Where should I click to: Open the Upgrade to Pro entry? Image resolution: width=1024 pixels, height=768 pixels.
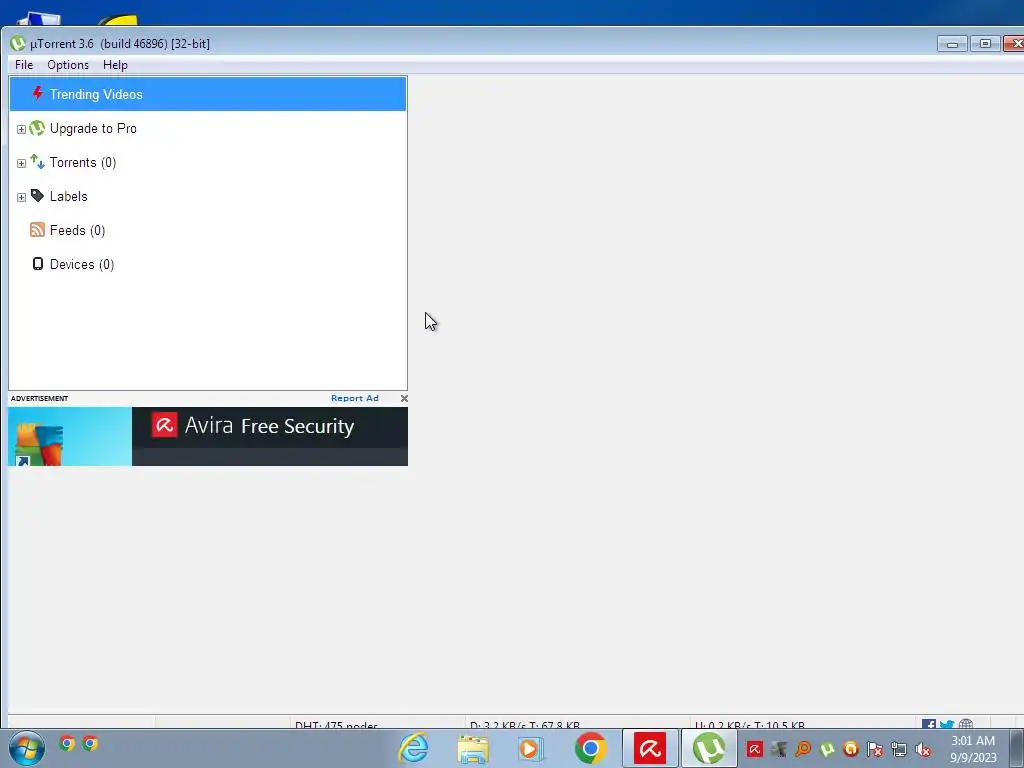tap(93, 129)
